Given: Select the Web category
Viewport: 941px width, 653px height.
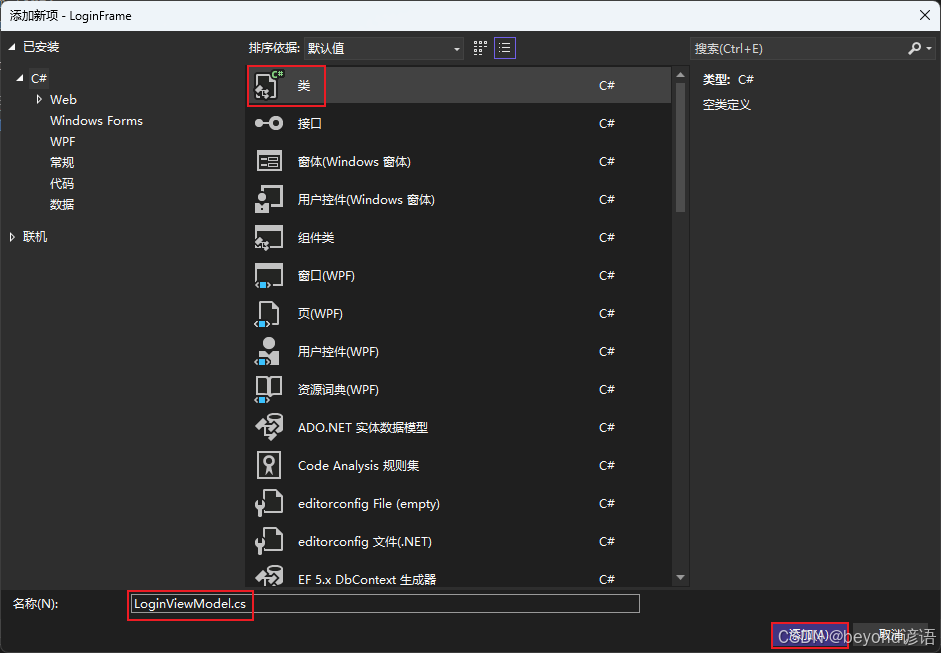Looking at the screenshot, I should coord(63,100).
